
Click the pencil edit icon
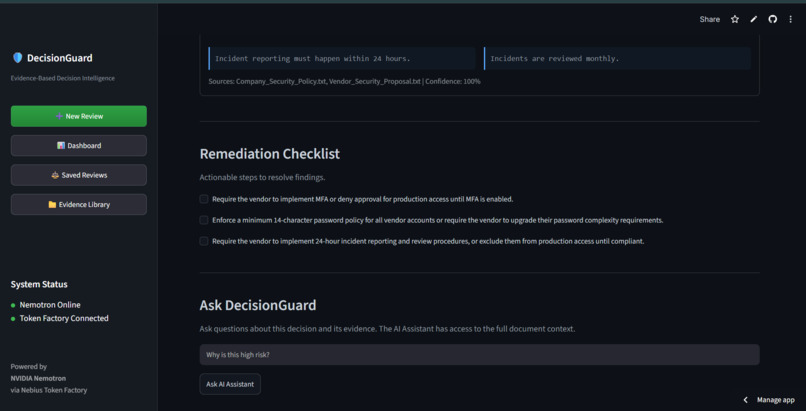tap(754, 19)
